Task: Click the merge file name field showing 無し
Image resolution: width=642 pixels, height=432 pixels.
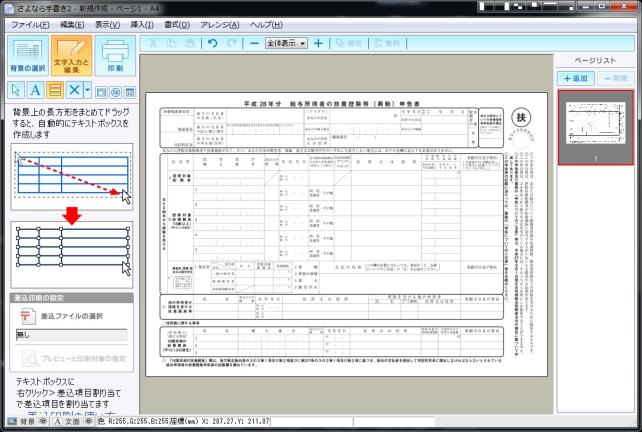Action: [x=72, y=335]
